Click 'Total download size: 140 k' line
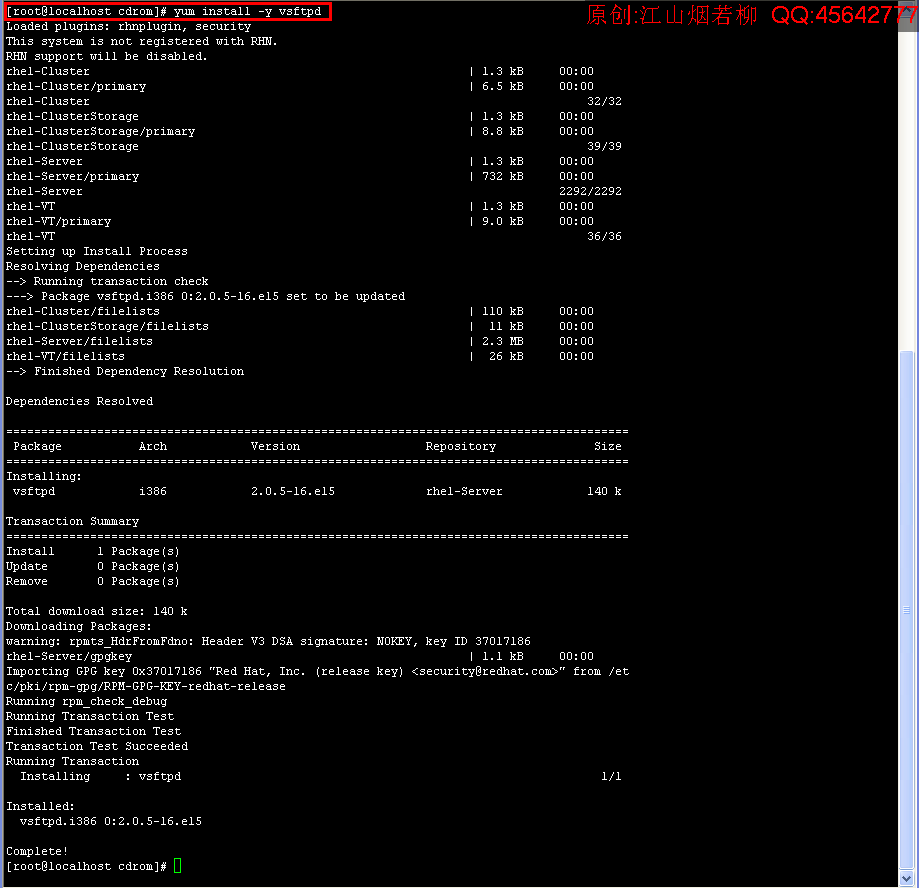The image size is (919, 888). pos(97,611)
